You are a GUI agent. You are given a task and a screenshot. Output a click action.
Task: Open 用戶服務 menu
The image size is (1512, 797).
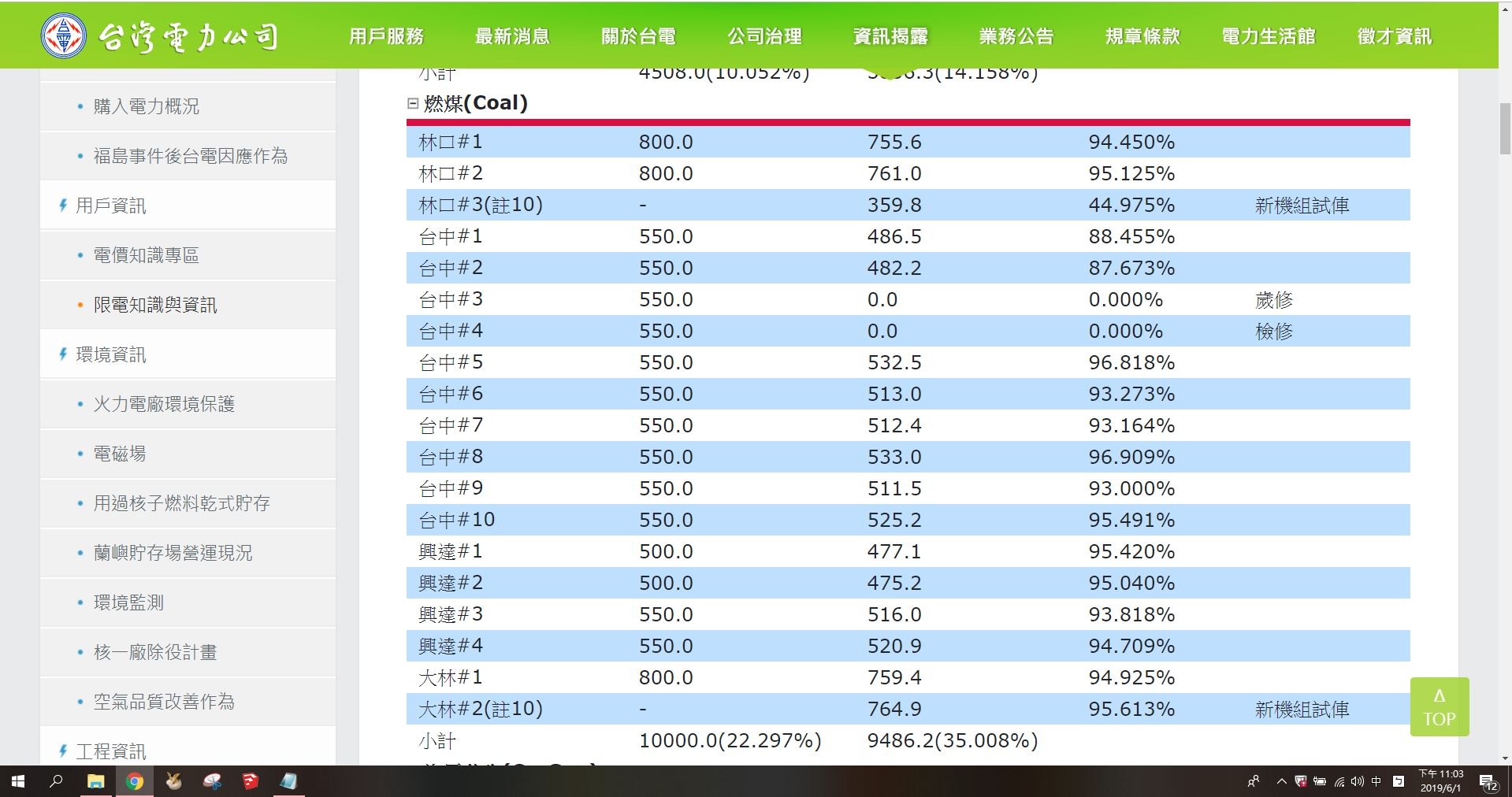tap(386, 36)
